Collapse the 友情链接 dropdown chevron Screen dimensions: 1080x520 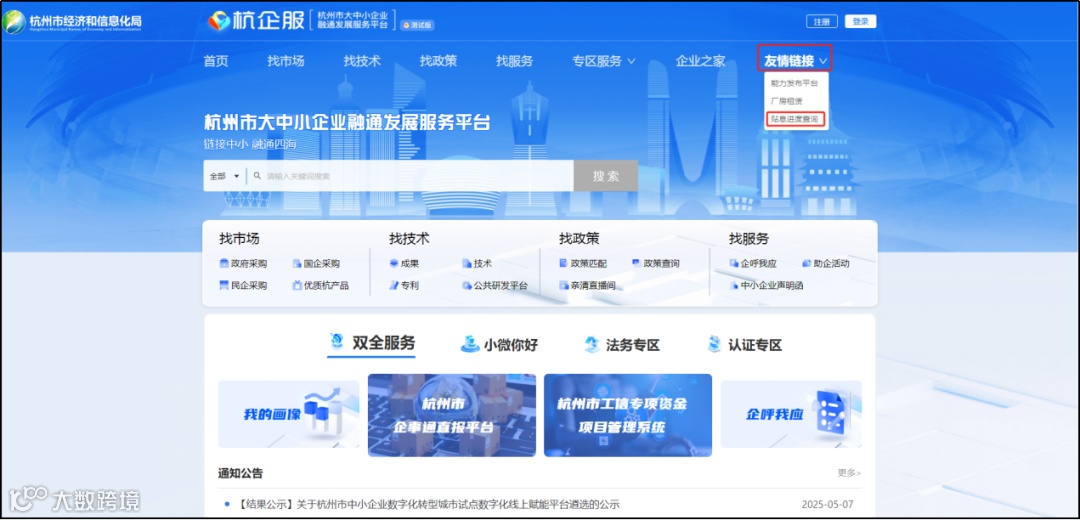tap(823, 61)
